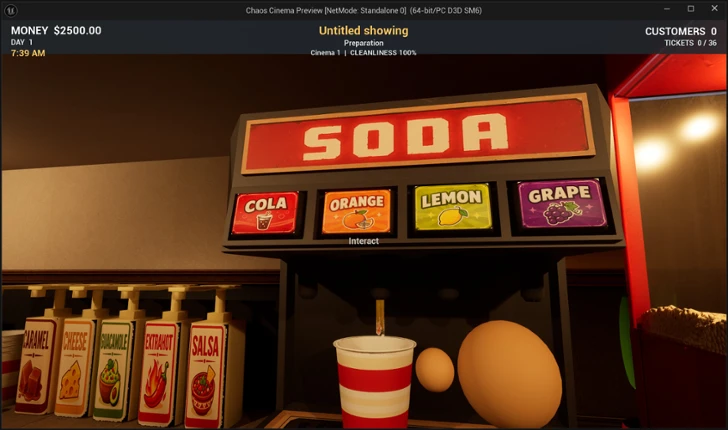This screenshot has height=430, width=728.
Task: Click the red striped soda cup
Action: coord(374,382)
